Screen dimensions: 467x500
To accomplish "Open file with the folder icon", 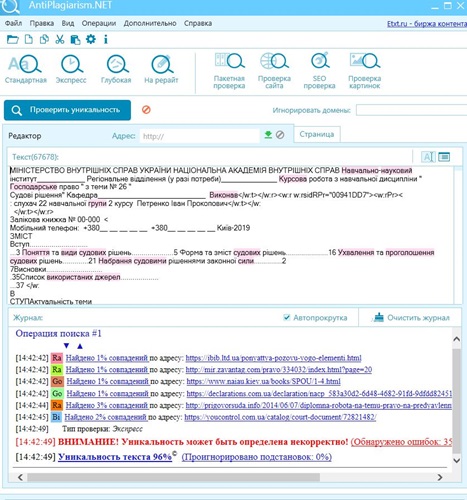I will coord(13,40).
